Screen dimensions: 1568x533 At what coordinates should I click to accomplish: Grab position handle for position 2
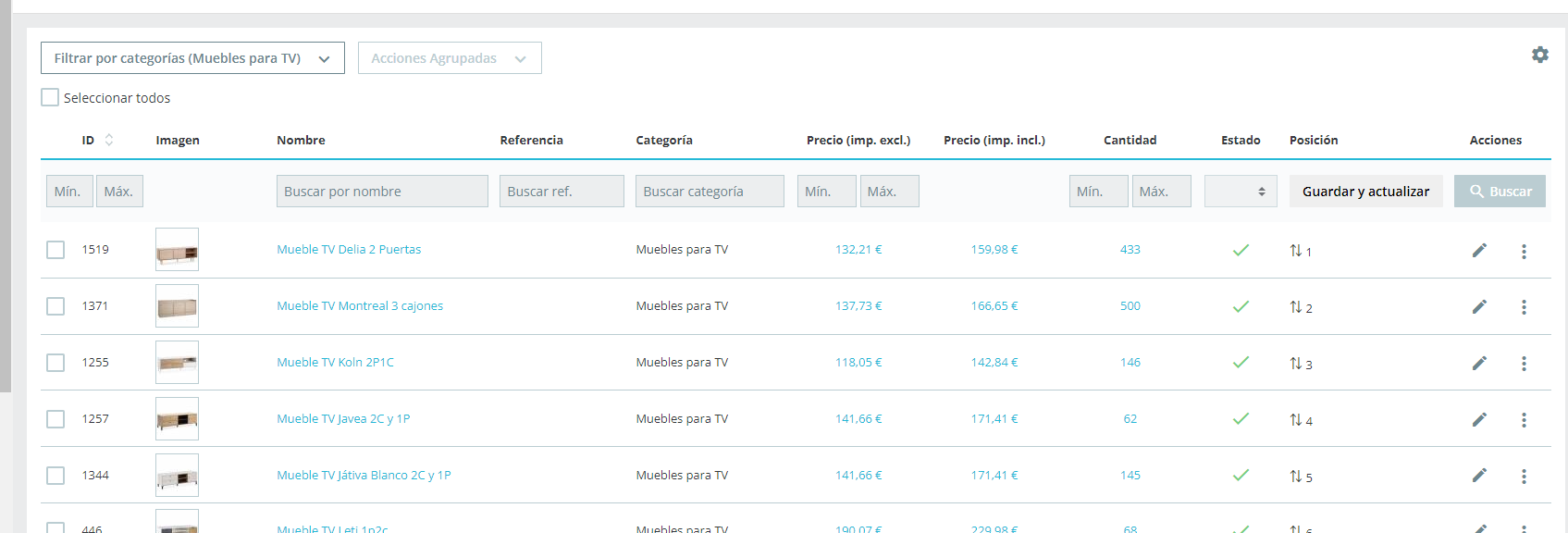point(1296,307)
